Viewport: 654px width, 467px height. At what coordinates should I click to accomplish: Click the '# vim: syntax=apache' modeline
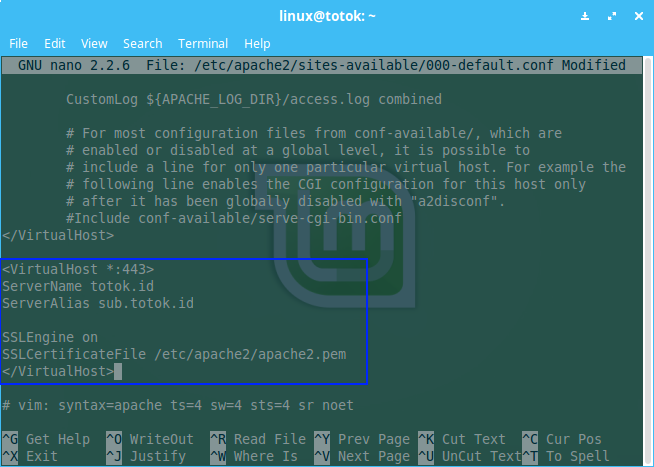(178, 406)
